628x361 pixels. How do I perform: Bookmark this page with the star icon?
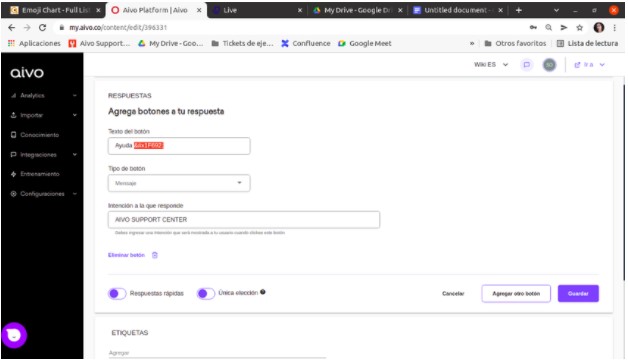pos(579,27)
